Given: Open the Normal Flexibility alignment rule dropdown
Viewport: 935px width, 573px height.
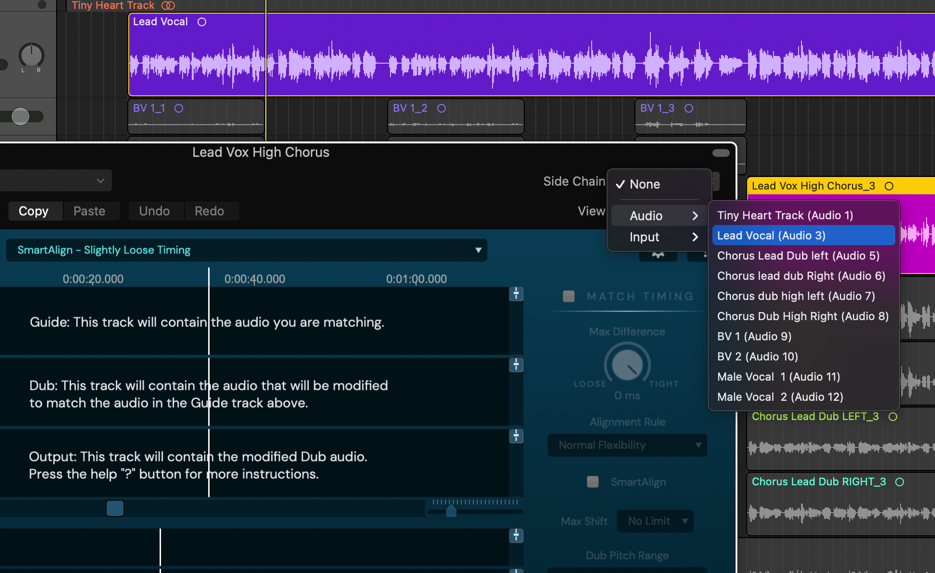Looking at the screenshot, I should pyautogui.click(x=627, y=445).
